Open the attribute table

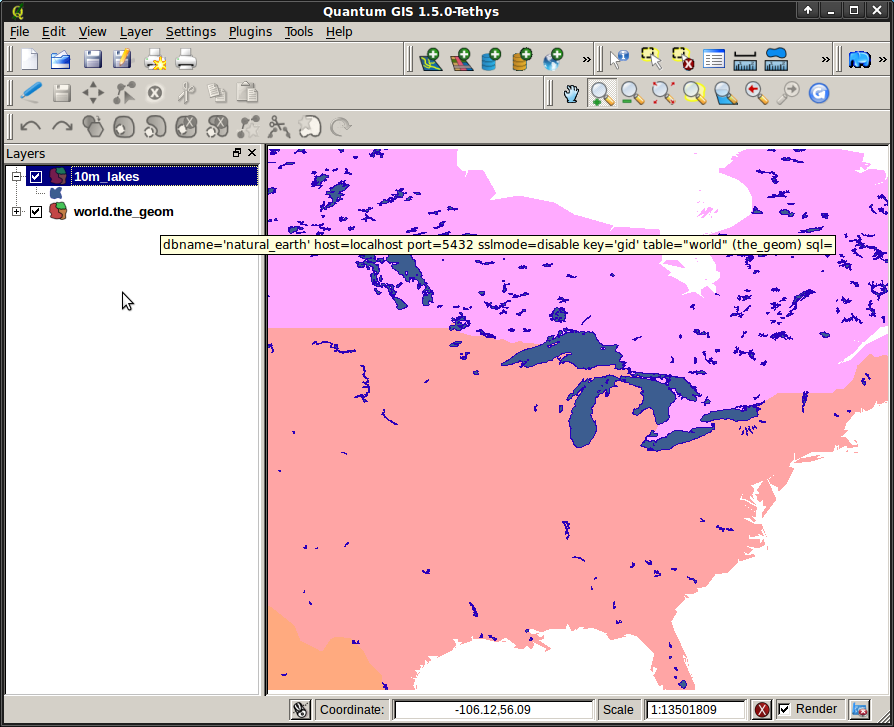pos(714,59)
